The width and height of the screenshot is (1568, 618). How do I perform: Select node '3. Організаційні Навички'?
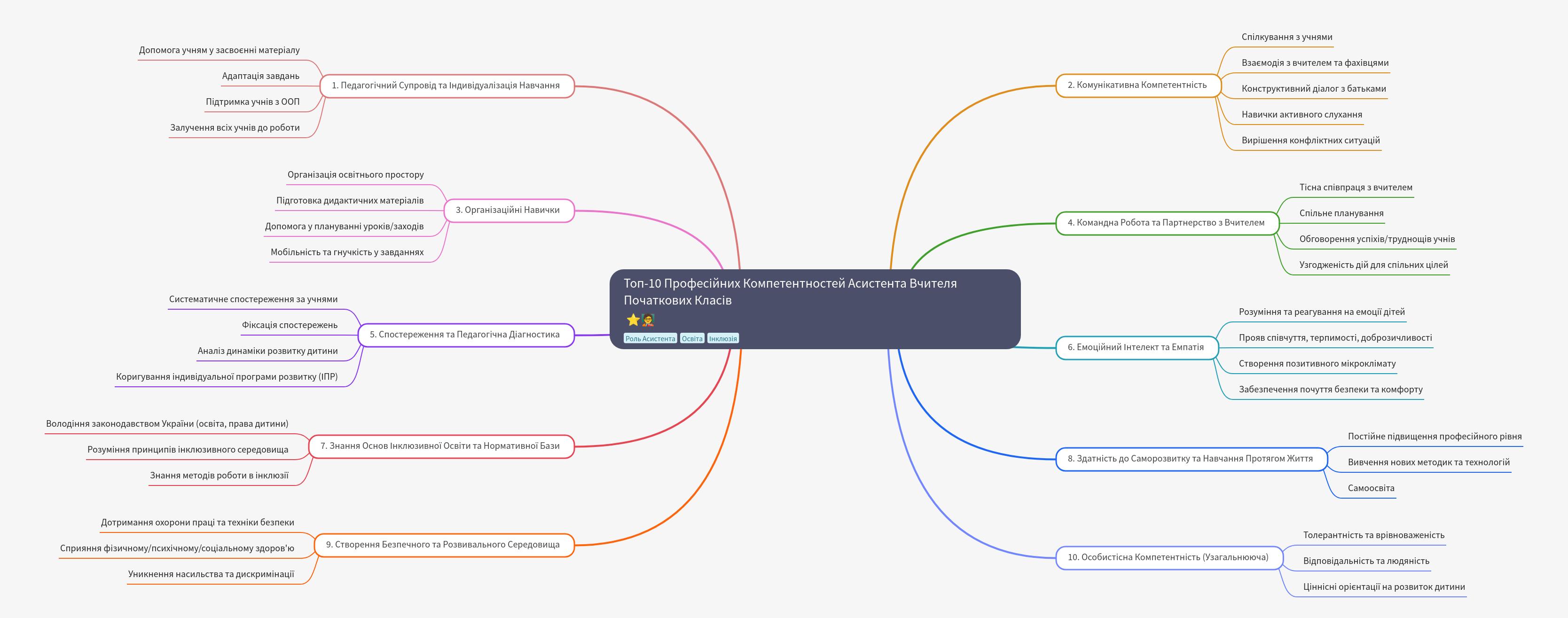point(507,210)
